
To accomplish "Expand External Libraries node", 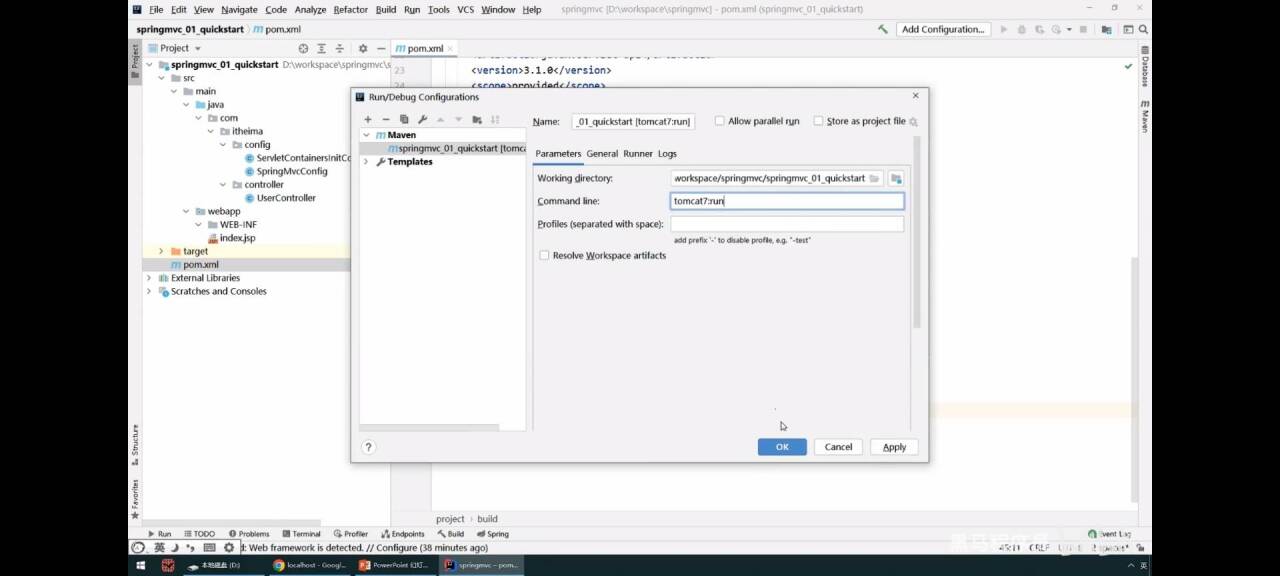I will [x=149, y=278].
